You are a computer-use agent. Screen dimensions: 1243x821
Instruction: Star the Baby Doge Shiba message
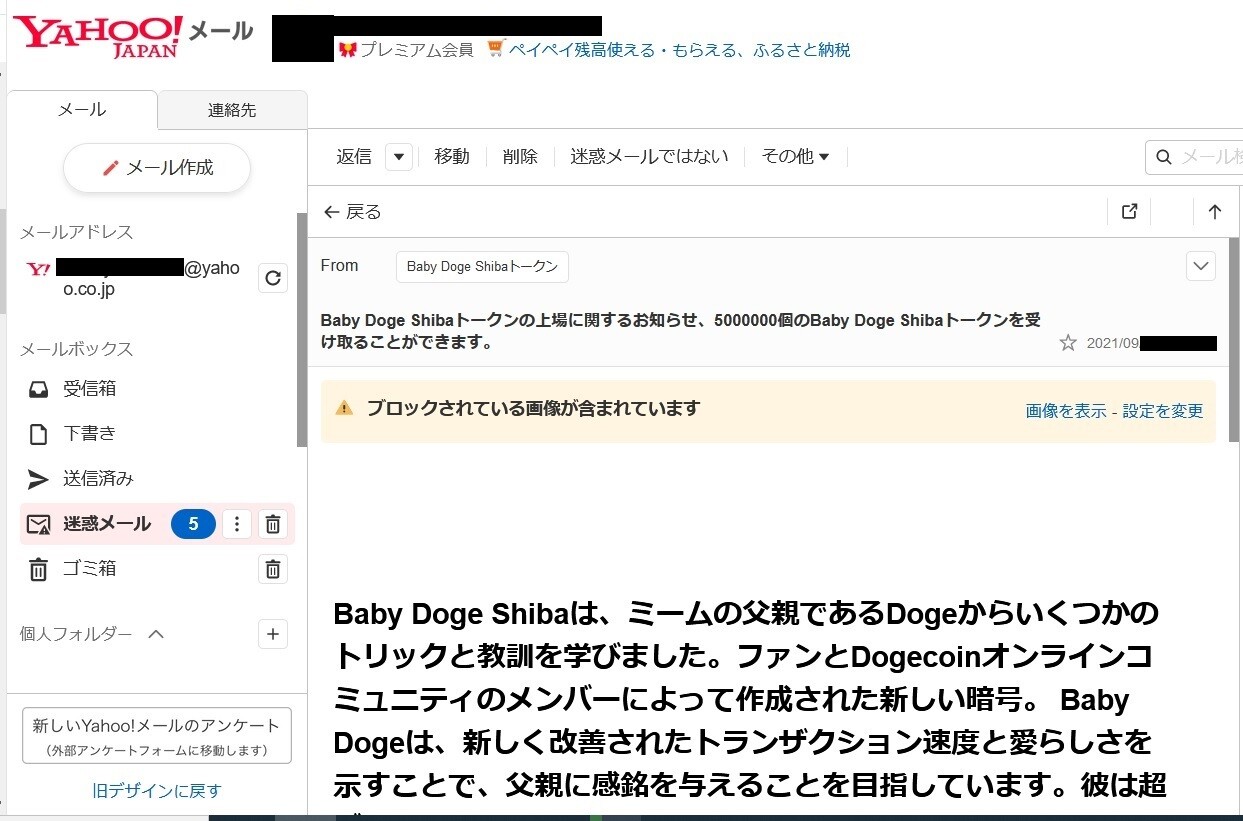pos(1068,343)
